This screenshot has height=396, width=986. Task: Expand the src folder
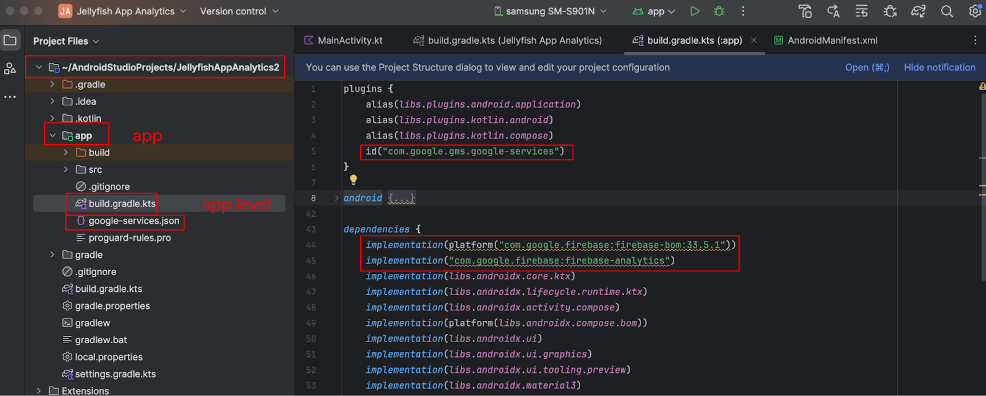click(66, 169)
